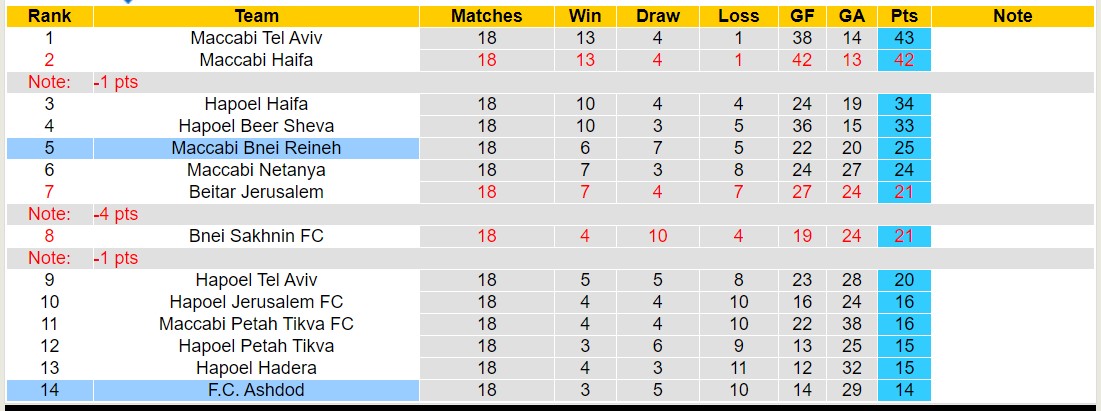Click Bnei Sakhnin FC team name
Screen dimensions: 1101x411
click(256, 236)
